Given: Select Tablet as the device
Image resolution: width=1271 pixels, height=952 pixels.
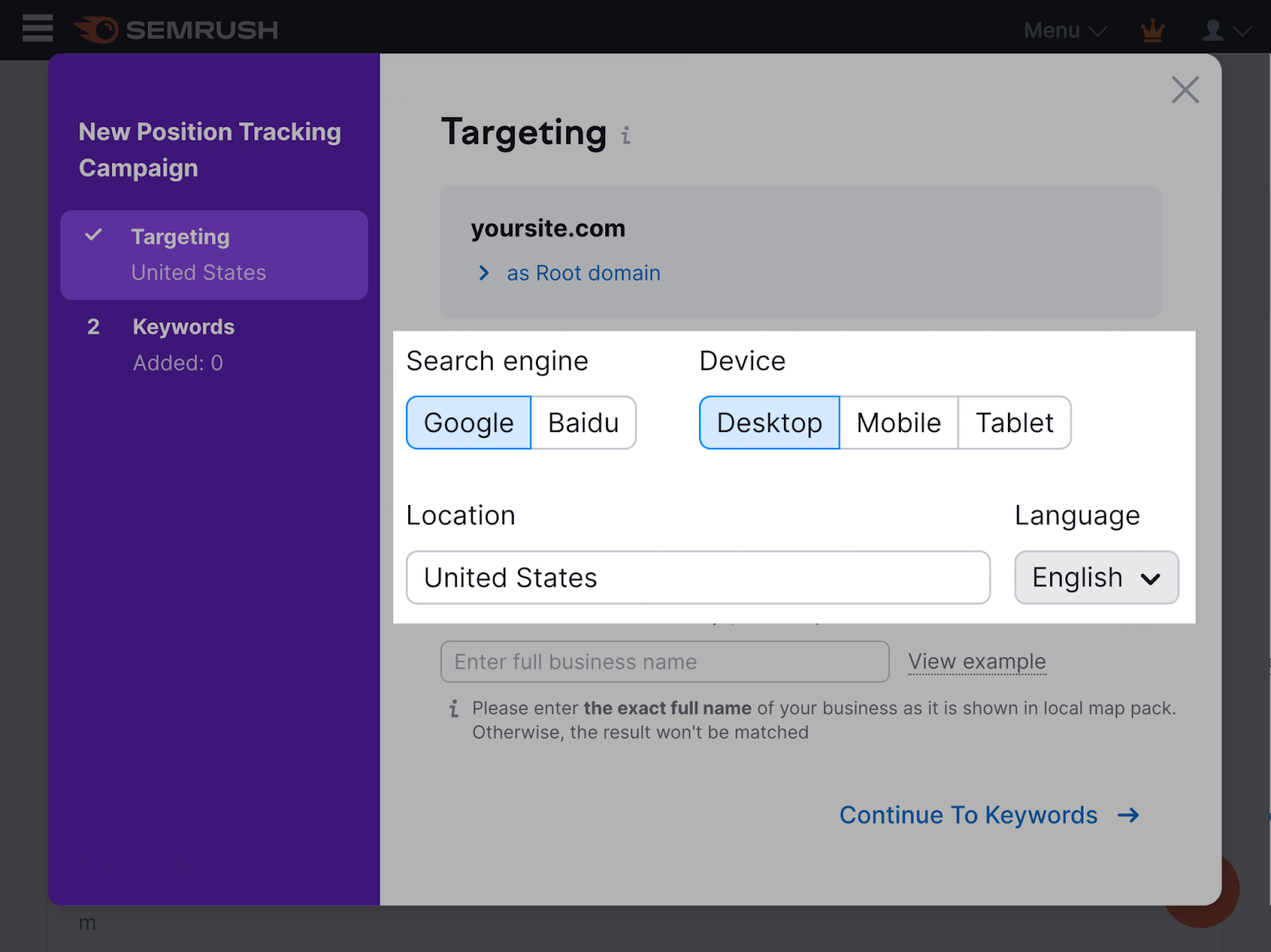Looking at the screenshot, I should (x=1014, y=422).
